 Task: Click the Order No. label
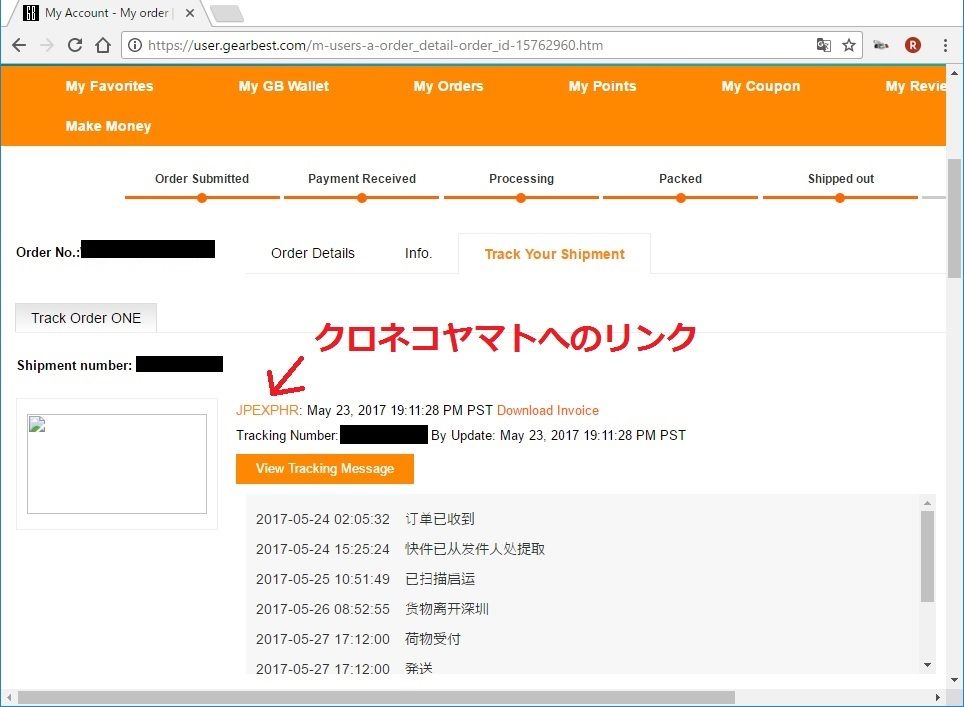coord(48,252)
